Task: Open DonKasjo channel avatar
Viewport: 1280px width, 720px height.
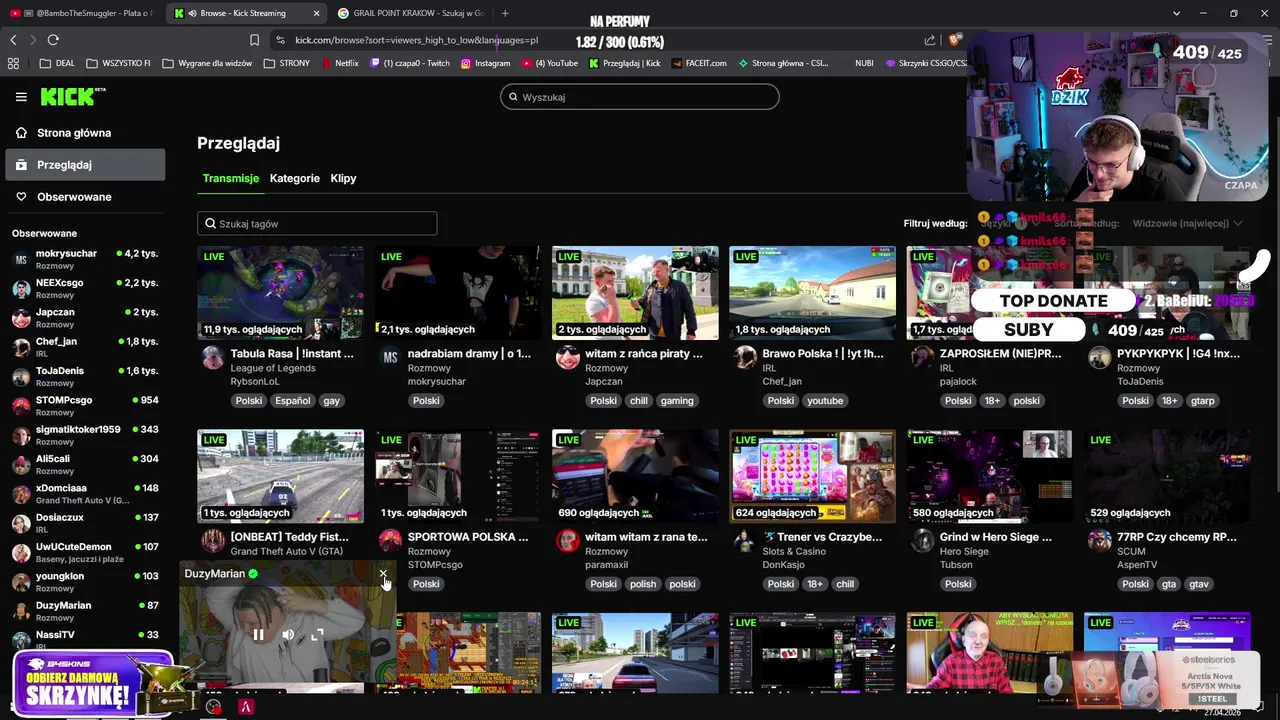Action: click(x=744, y=541)
